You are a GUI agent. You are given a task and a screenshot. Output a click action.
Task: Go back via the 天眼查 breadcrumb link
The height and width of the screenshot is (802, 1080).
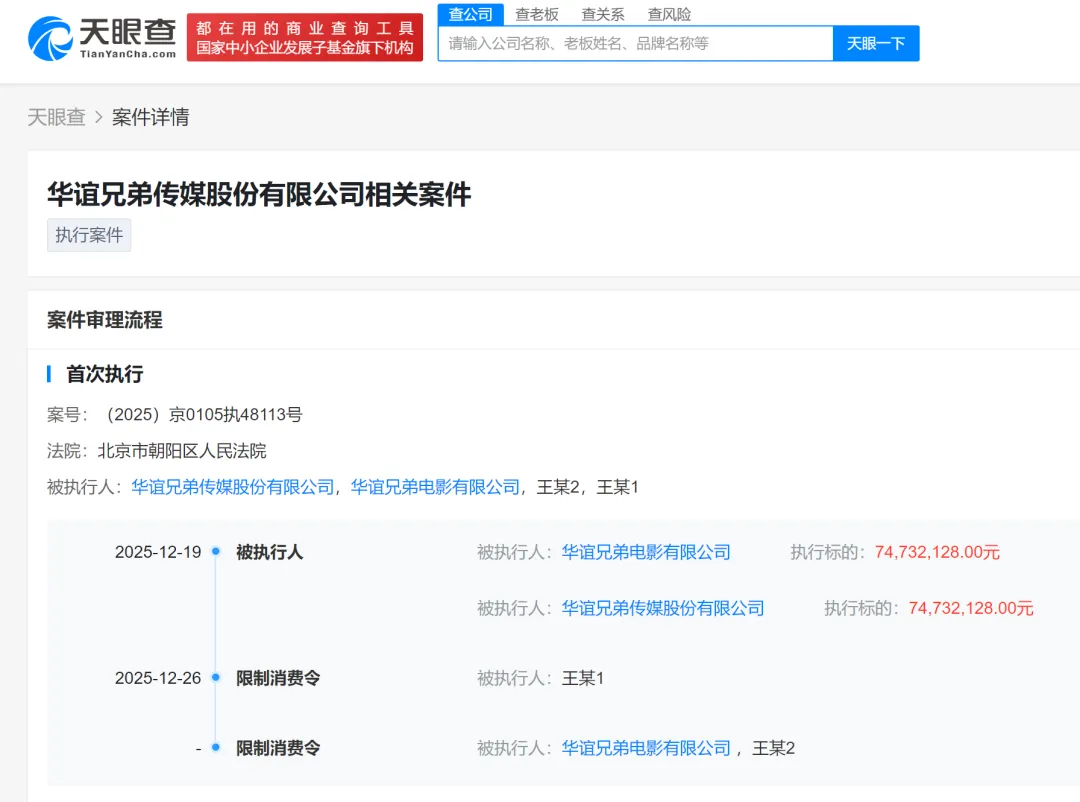coord(56,117)
